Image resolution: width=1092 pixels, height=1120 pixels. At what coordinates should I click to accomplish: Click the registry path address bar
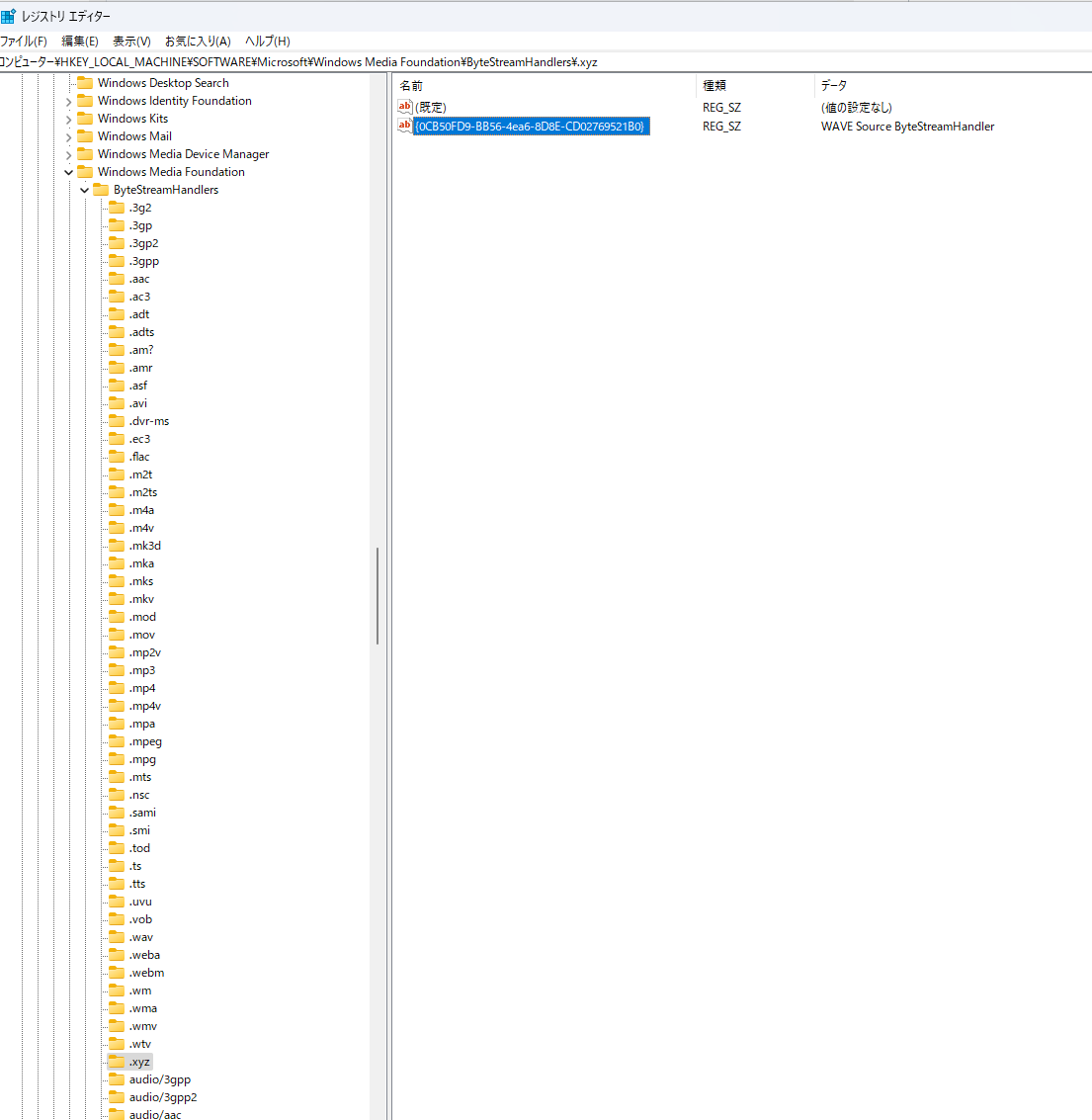[546, 62]
